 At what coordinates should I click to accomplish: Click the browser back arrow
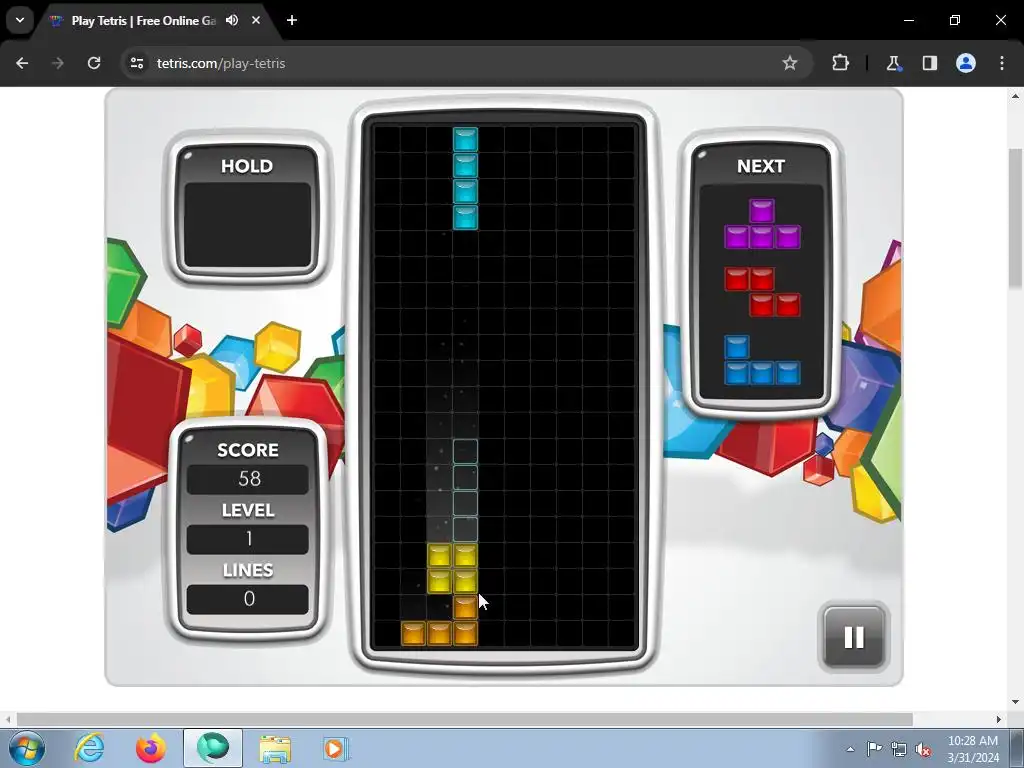pos(22,63)
